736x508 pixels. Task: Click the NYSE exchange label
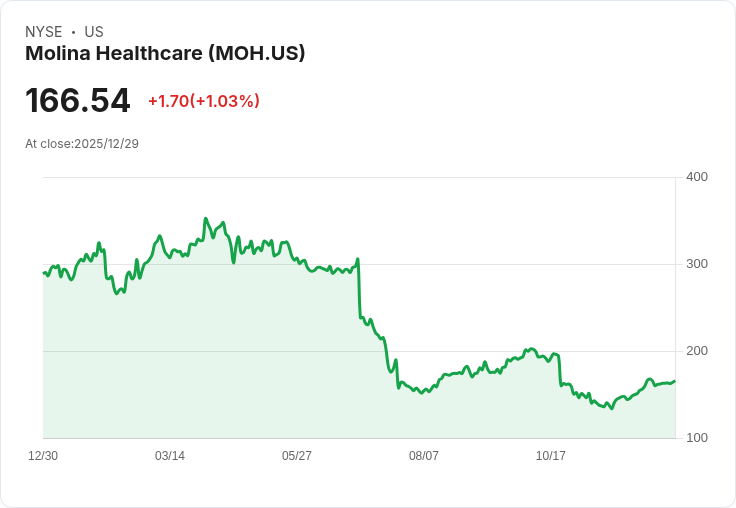[x=44, y=32]
